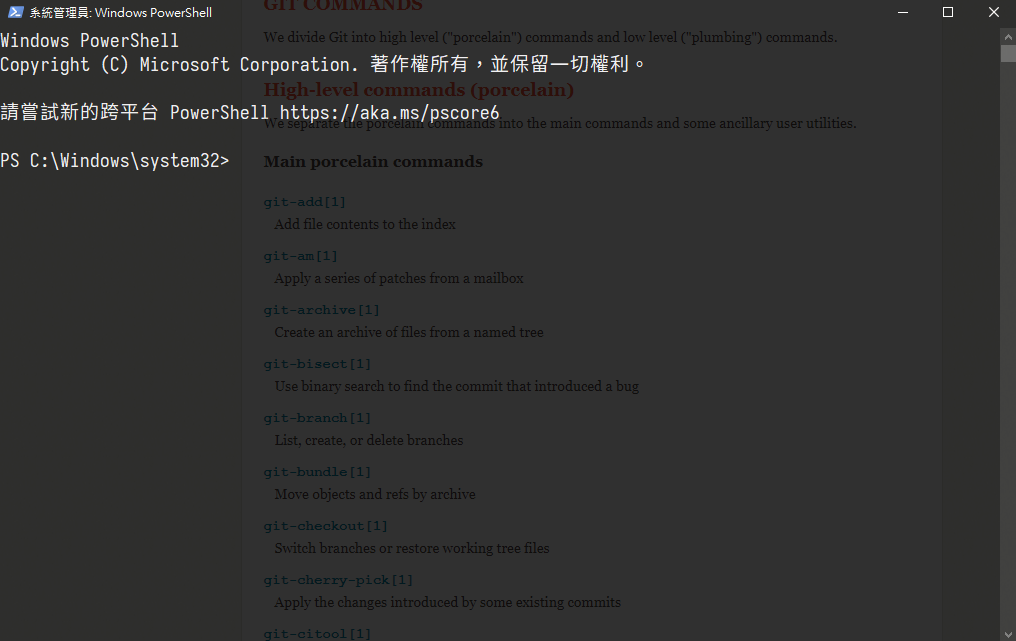
Task: Click 'Create an archive of files from a named tree'
Action: pos(409,332)
